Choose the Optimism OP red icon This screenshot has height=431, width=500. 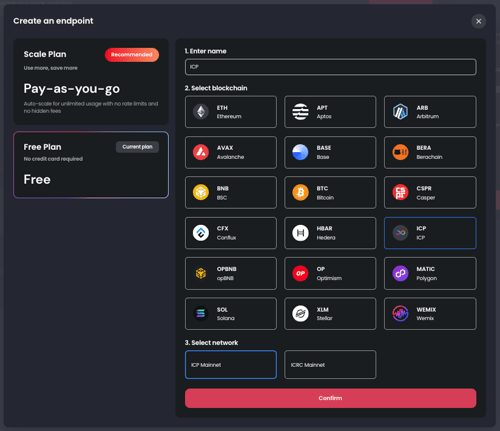tap(300, 273)
